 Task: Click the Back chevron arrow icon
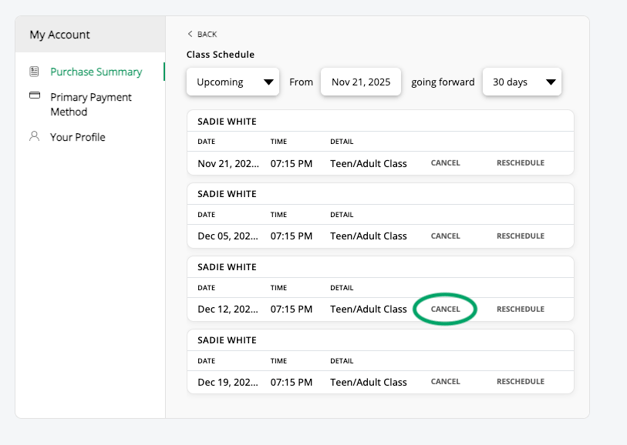(190, 34)
